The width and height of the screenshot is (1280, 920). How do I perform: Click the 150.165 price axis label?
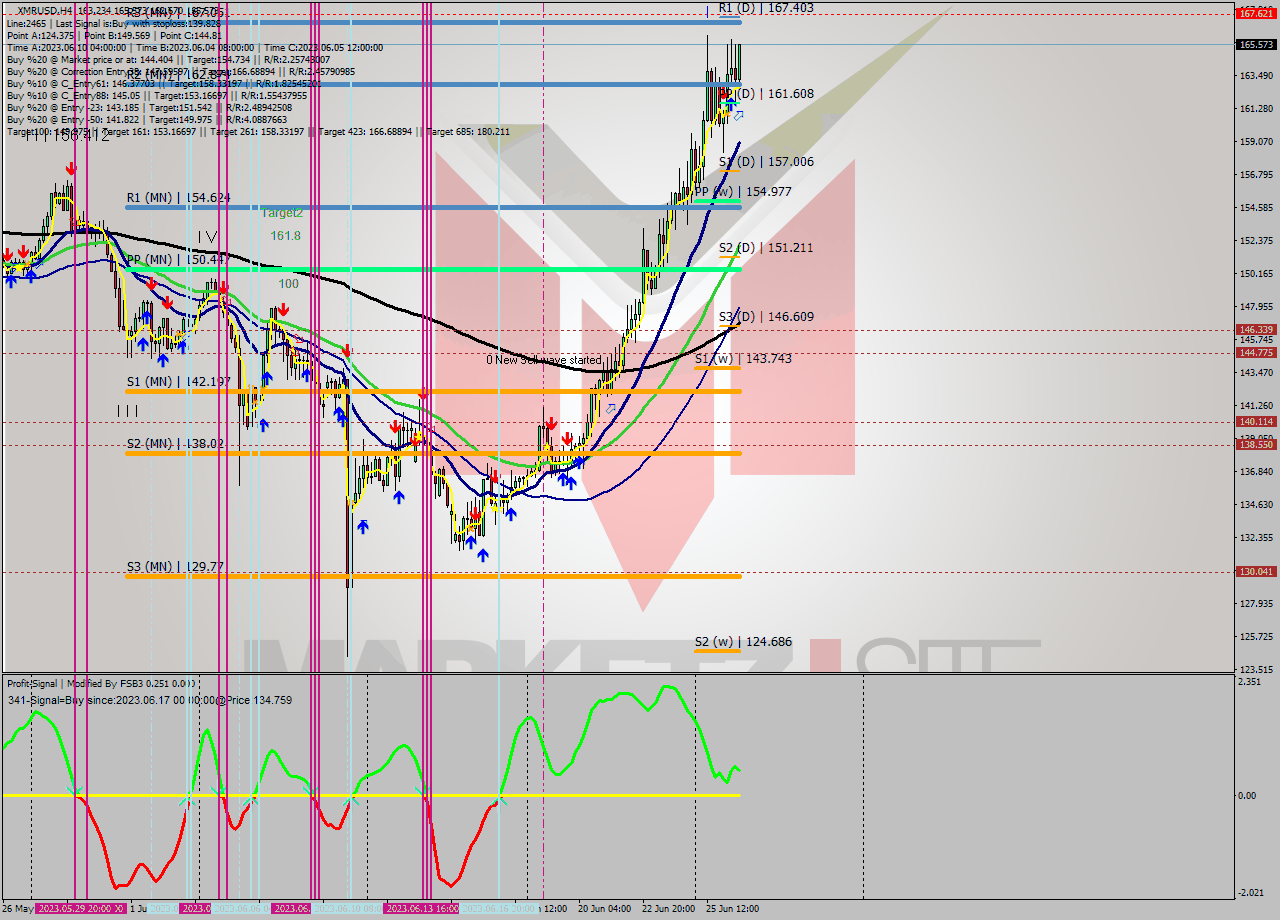[1255, 273]
